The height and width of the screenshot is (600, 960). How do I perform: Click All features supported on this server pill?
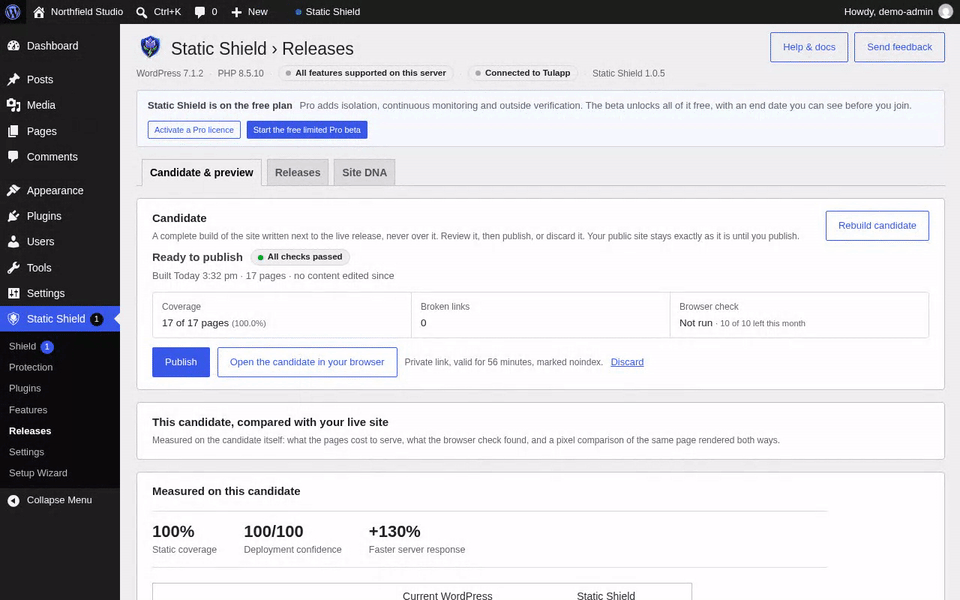[x=366, y=73]
